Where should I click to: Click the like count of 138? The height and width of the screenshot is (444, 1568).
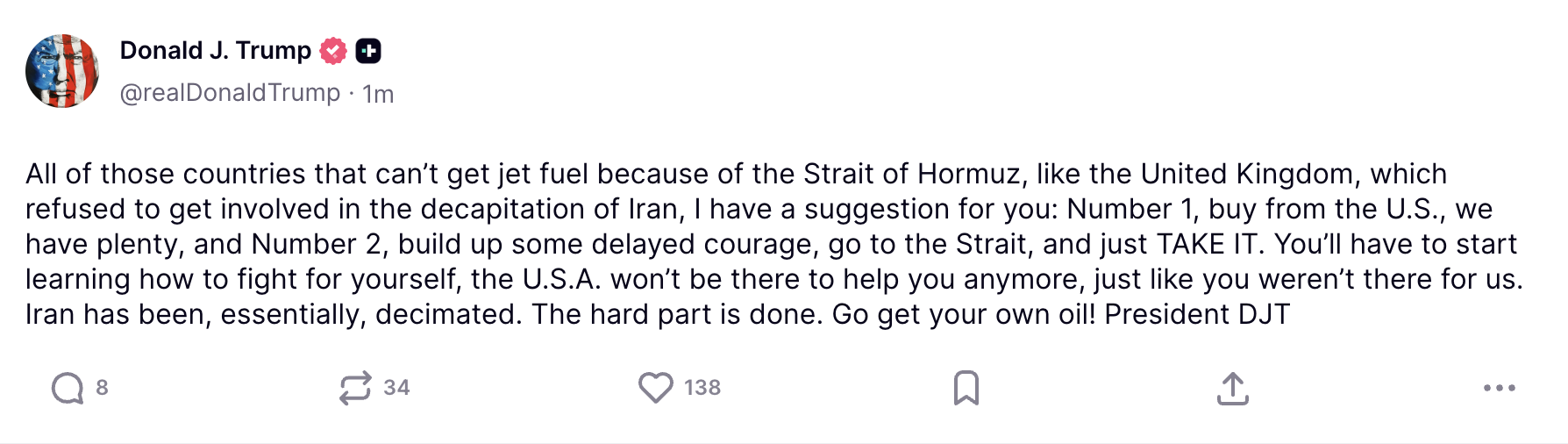tap(702, 388)
